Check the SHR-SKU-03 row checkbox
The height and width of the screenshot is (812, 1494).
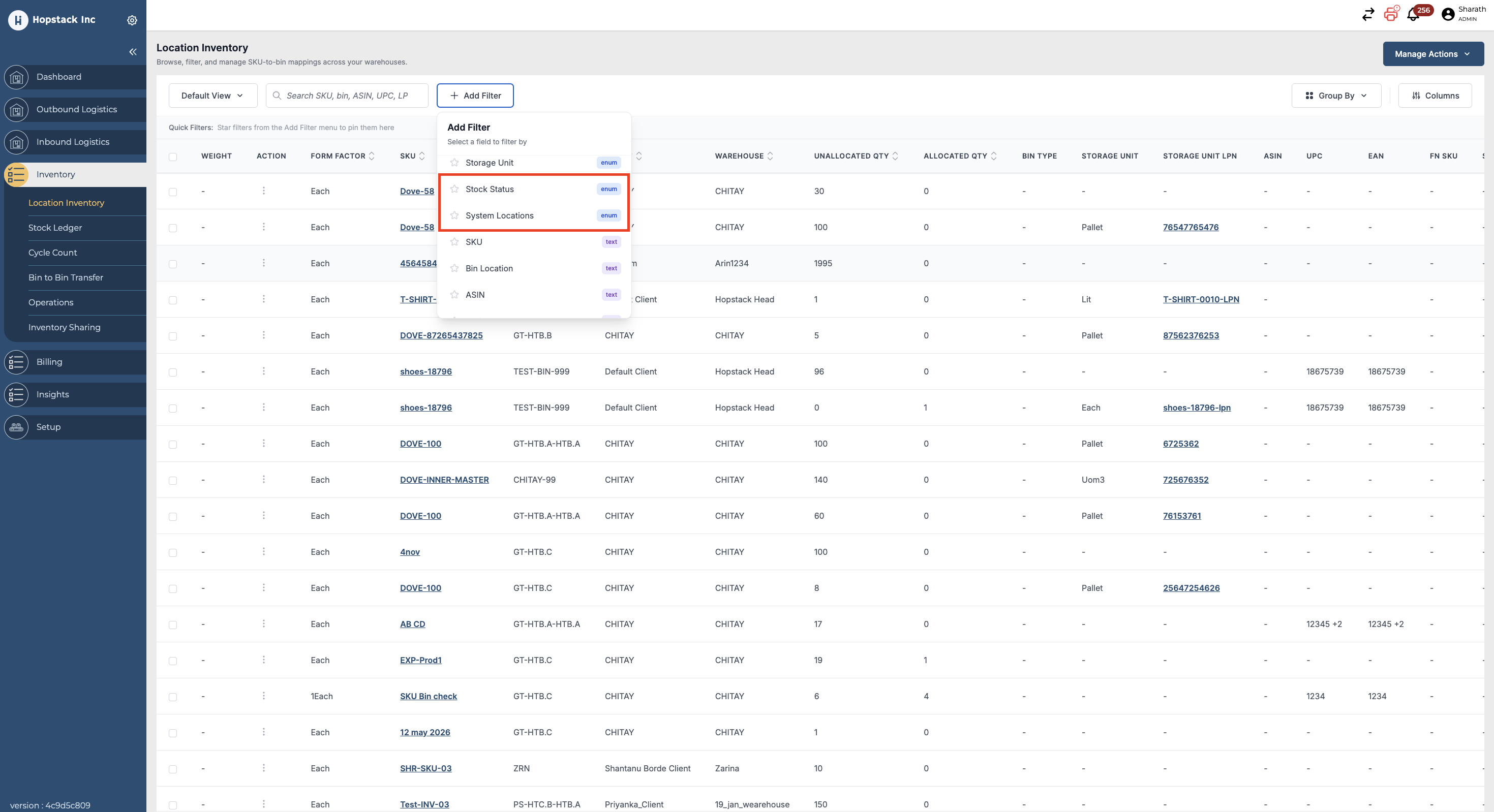pos(173,769)
